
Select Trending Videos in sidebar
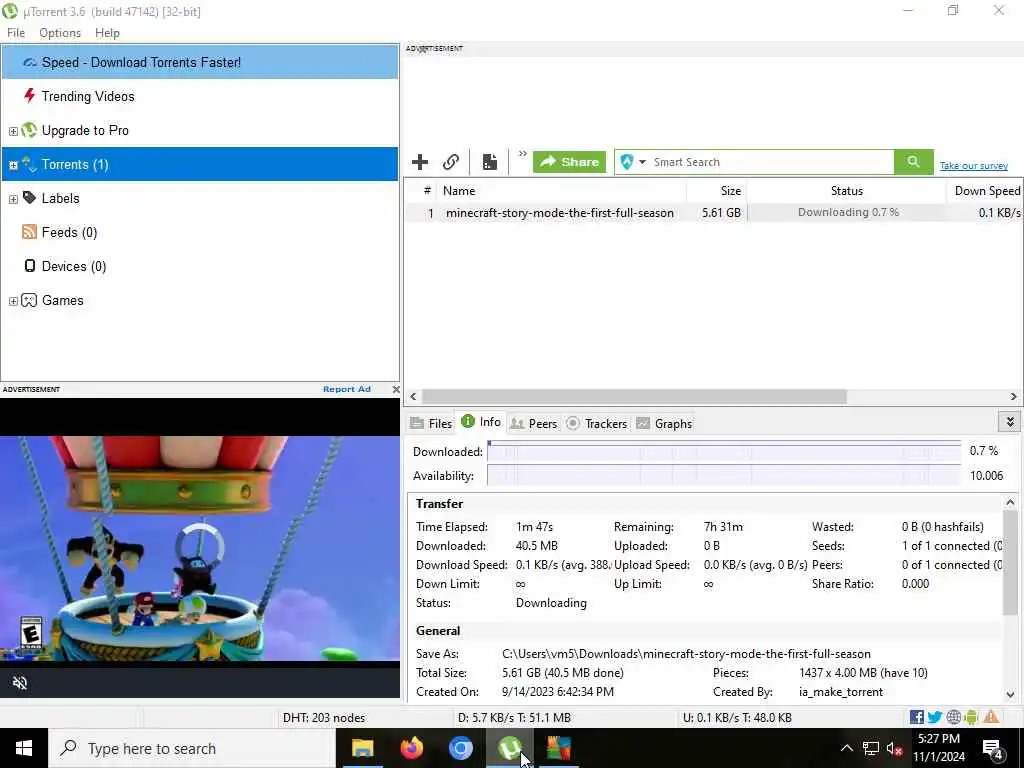pos(88,96)
